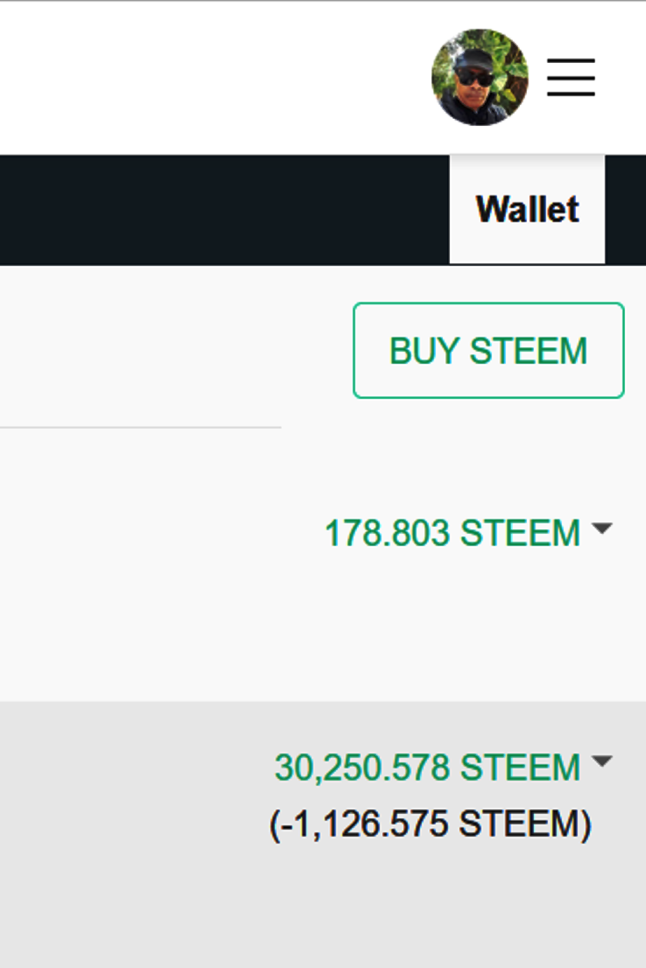Click the green 30,250.578 figure

(x=362, y=768)
